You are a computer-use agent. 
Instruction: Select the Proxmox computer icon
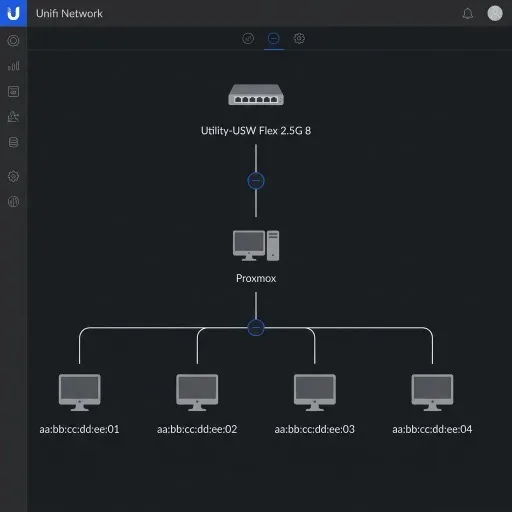tap(256, 245)
